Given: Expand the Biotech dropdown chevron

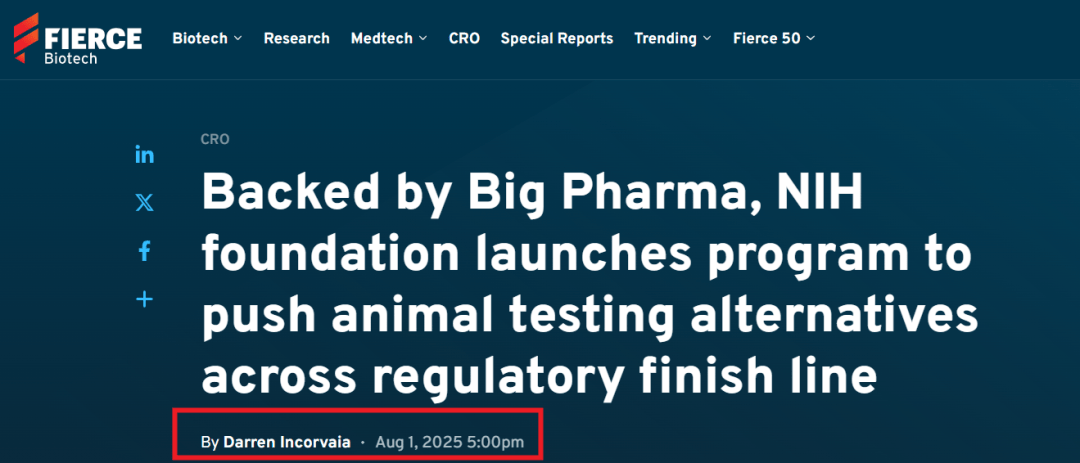Looking at the screenshot, I should tap(238, 39).
